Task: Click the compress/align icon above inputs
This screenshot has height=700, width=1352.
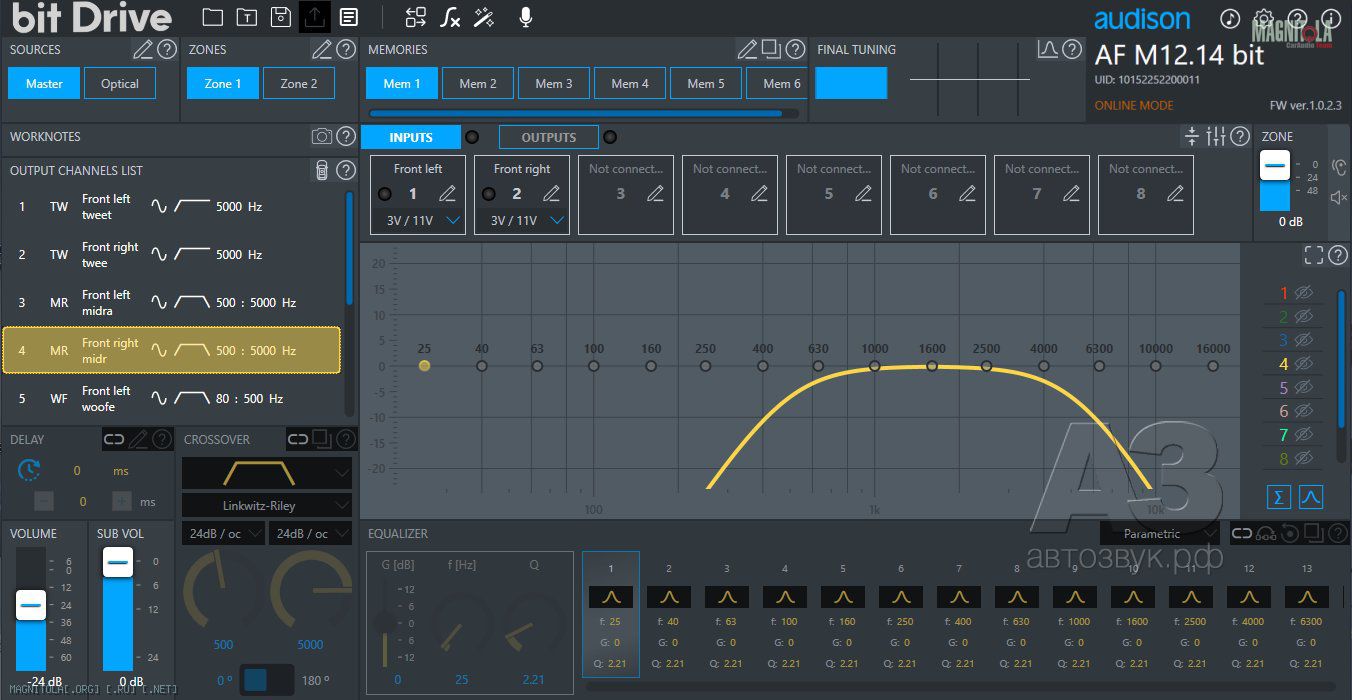Action: click(x=1192, y=137)
